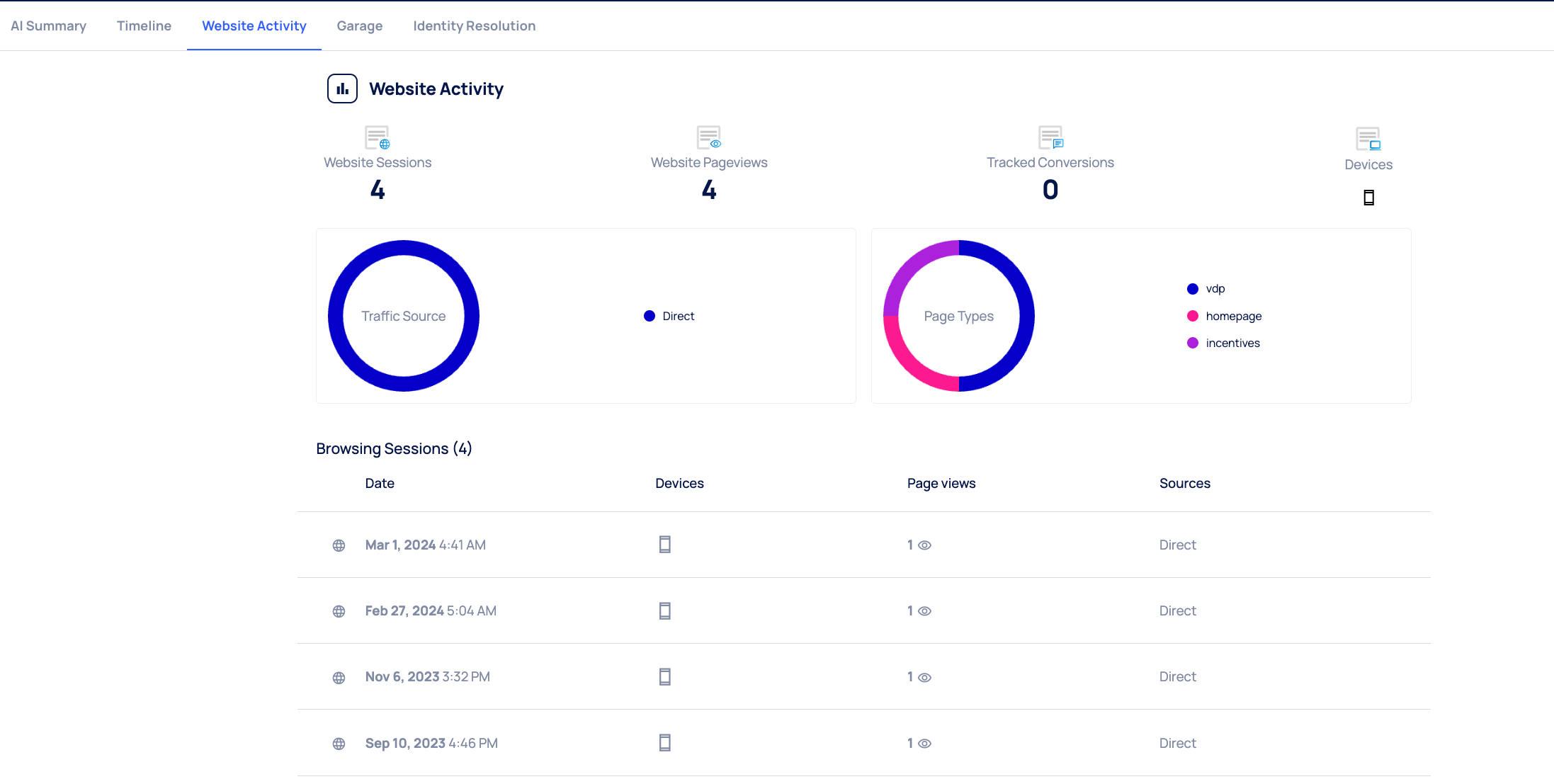
Task: Click the eye icon in Sep 10 row
Action: coord(924,744)
